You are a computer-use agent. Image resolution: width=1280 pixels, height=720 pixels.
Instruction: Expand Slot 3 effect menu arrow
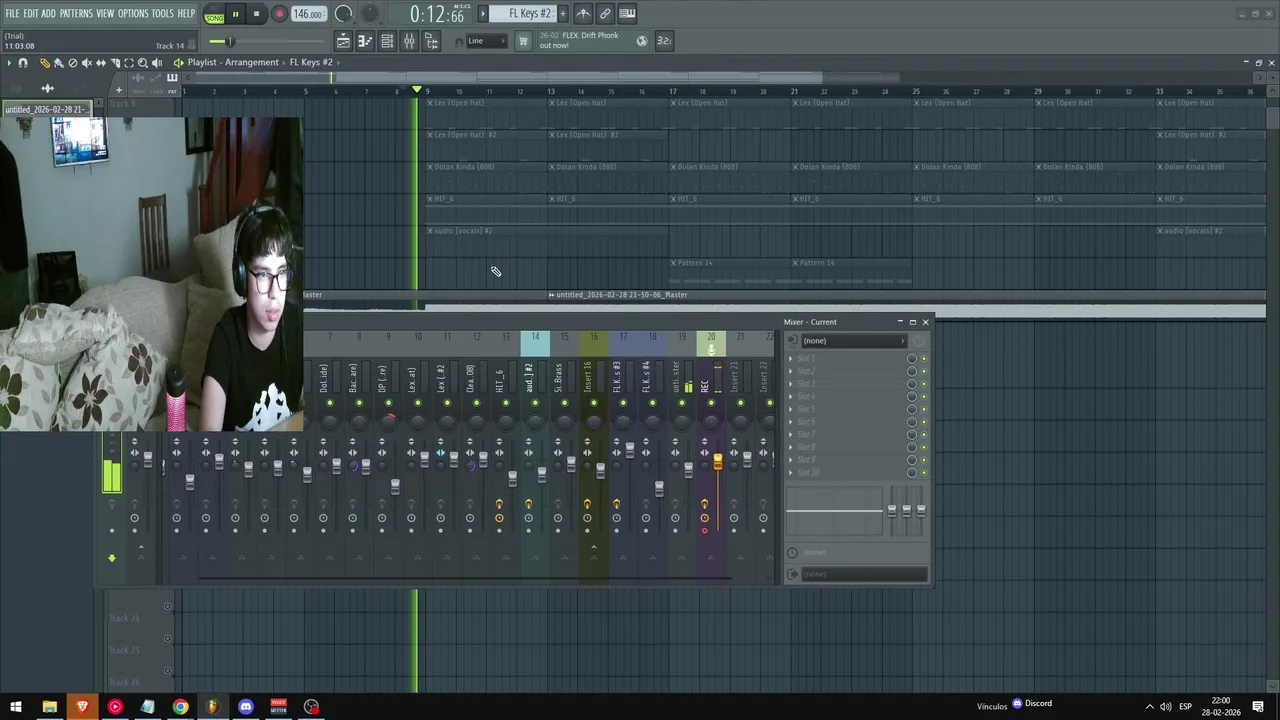(x=791, y=384)
